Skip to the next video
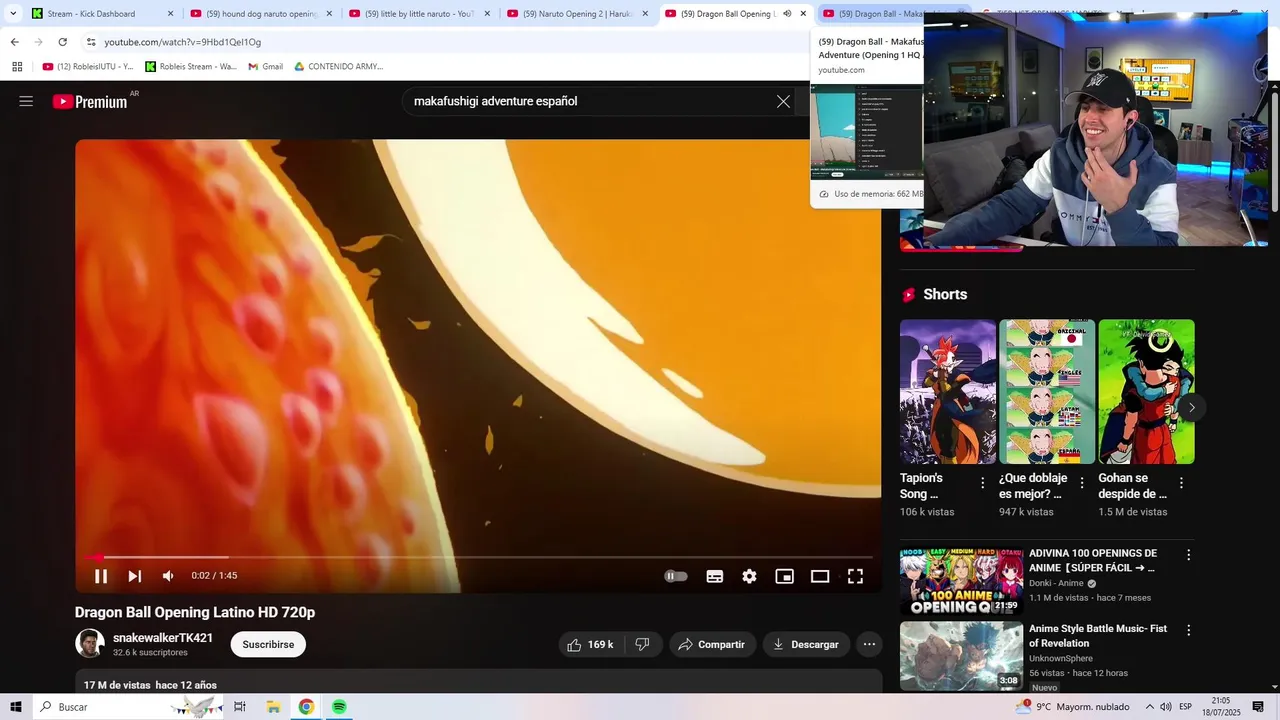This screenshot has height=720, width=1280. tap(134, 576)
